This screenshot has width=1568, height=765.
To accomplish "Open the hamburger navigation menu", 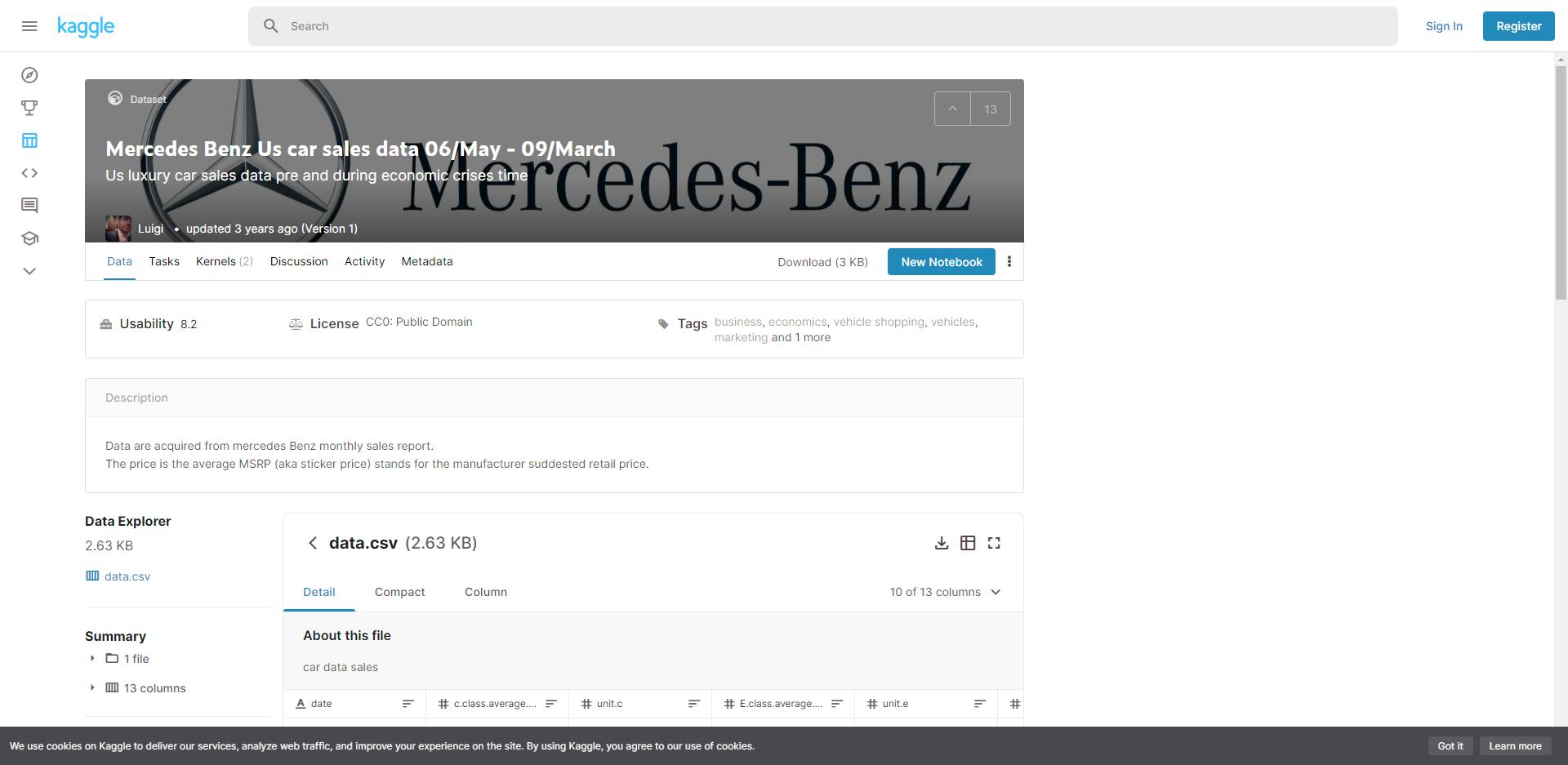I will coord(29,26).
